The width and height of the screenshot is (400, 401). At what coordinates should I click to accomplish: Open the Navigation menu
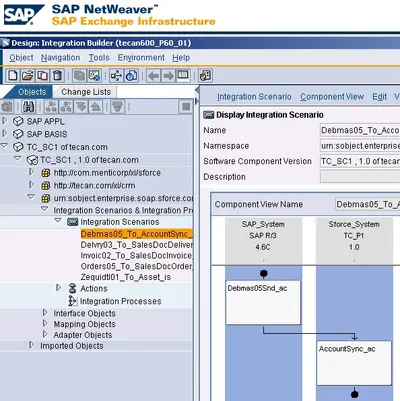tap(60, 58)
